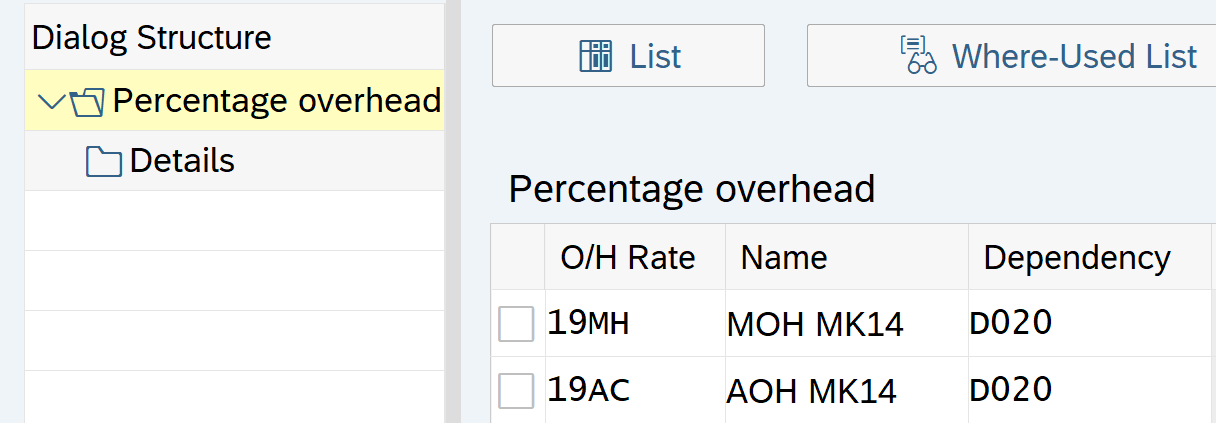
Task: Tick the checkbox for row 19MH
Action: 516,324
